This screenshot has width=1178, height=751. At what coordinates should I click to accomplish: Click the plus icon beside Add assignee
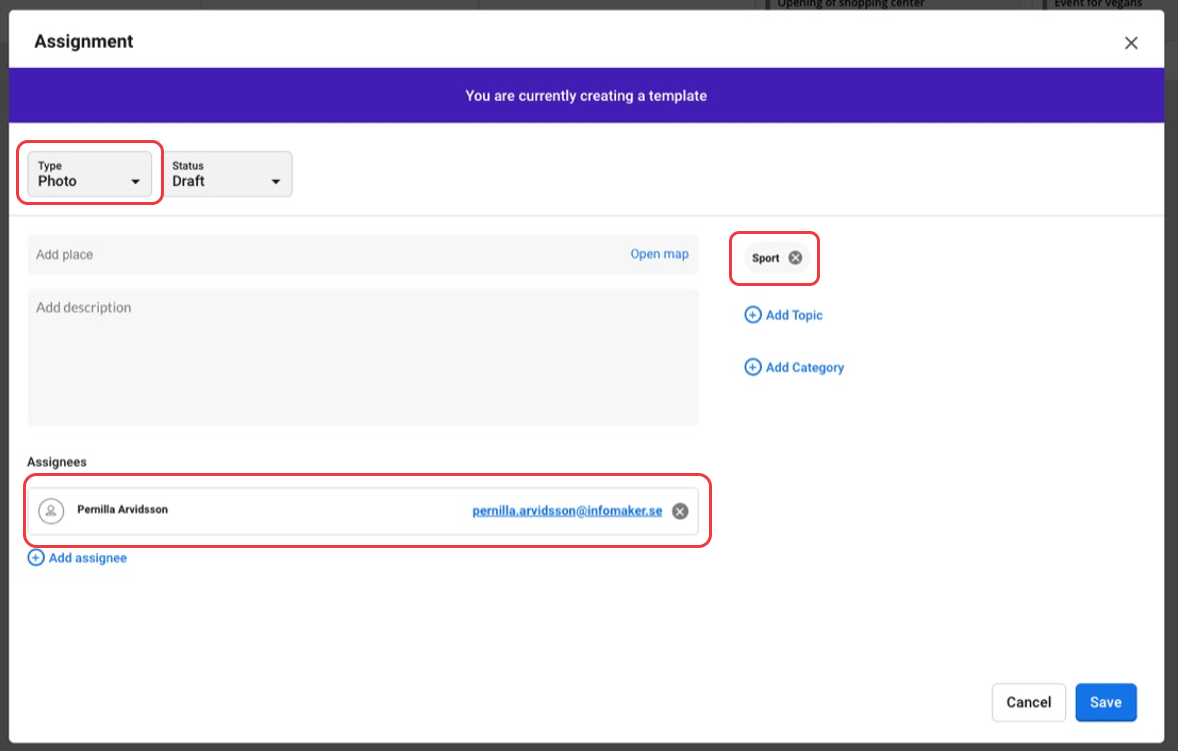point(36,558)
